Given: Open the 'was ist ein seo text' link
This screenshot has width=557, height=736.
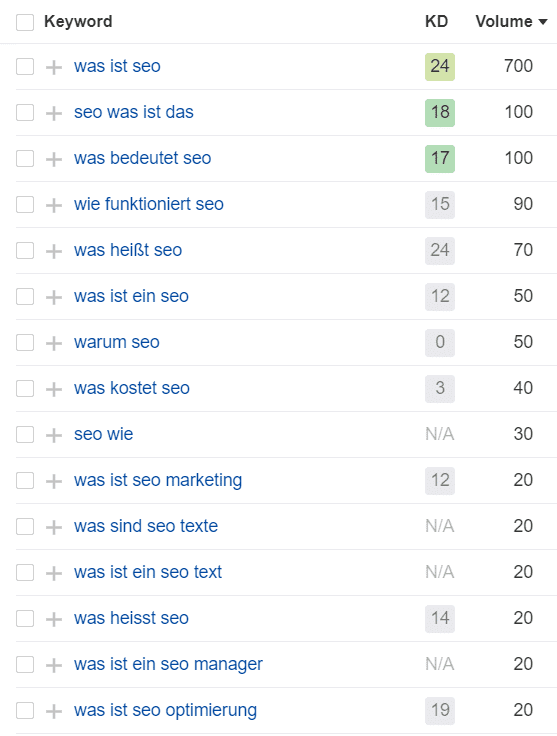Looking at the screenshot, I should 148,572.
